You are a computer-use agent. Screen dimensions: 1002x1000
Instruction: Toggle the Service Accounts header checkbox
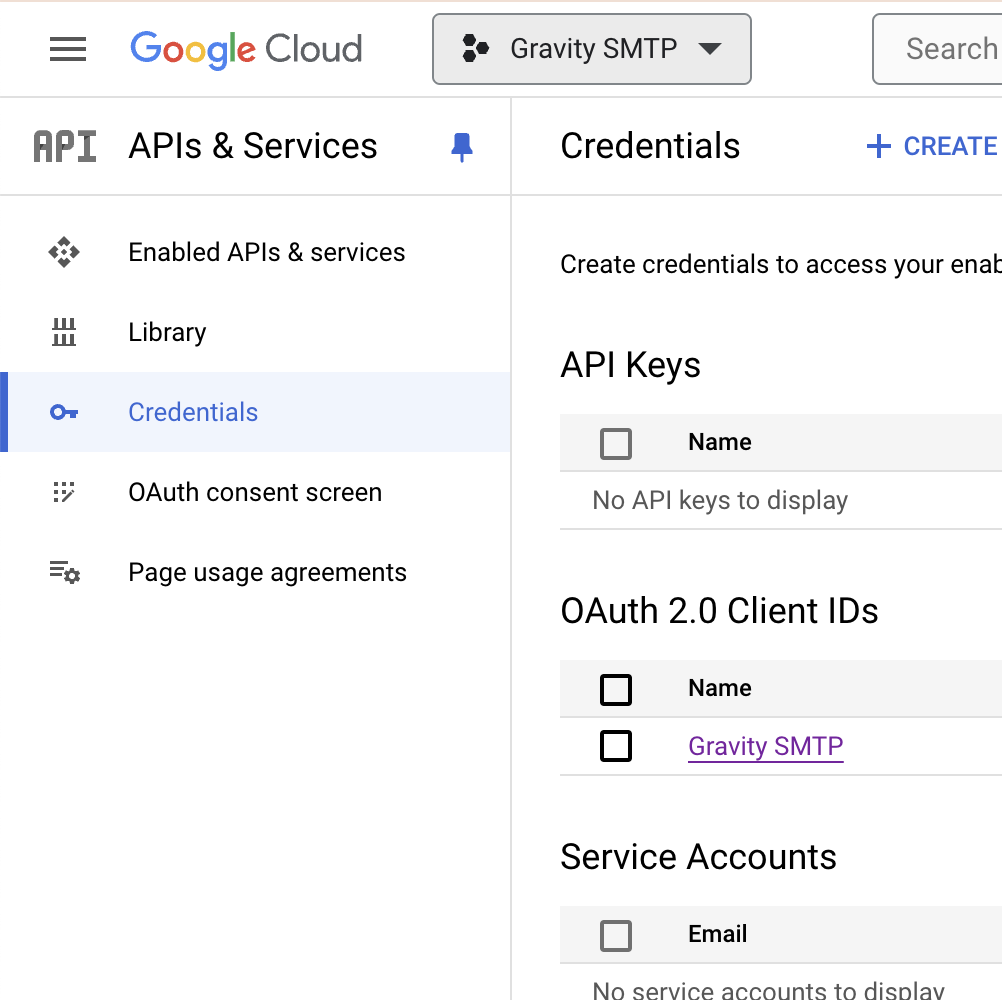point(616,935)
